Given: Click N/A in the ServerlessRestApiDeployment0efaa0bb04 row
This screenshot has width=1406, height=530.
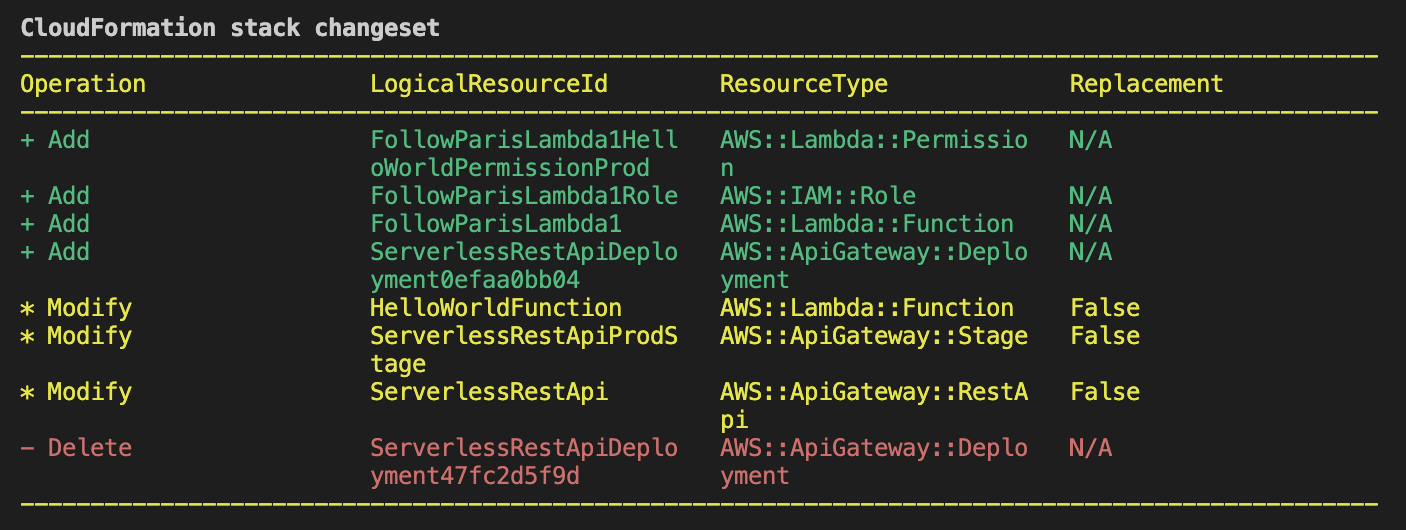Looking at the screenshot, I should click(1090, 252).
